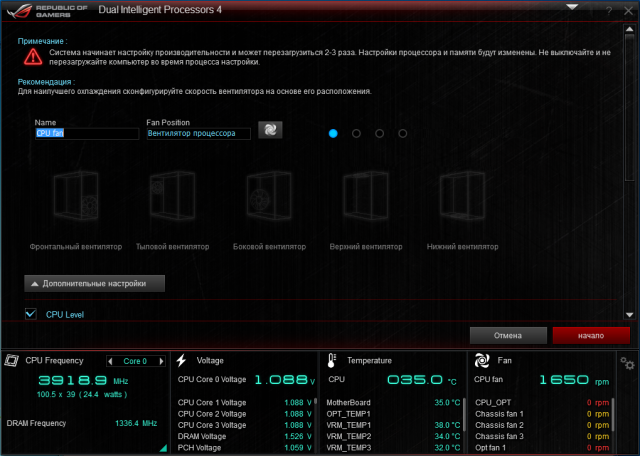Click the Chassis fan 1 row

542,414
